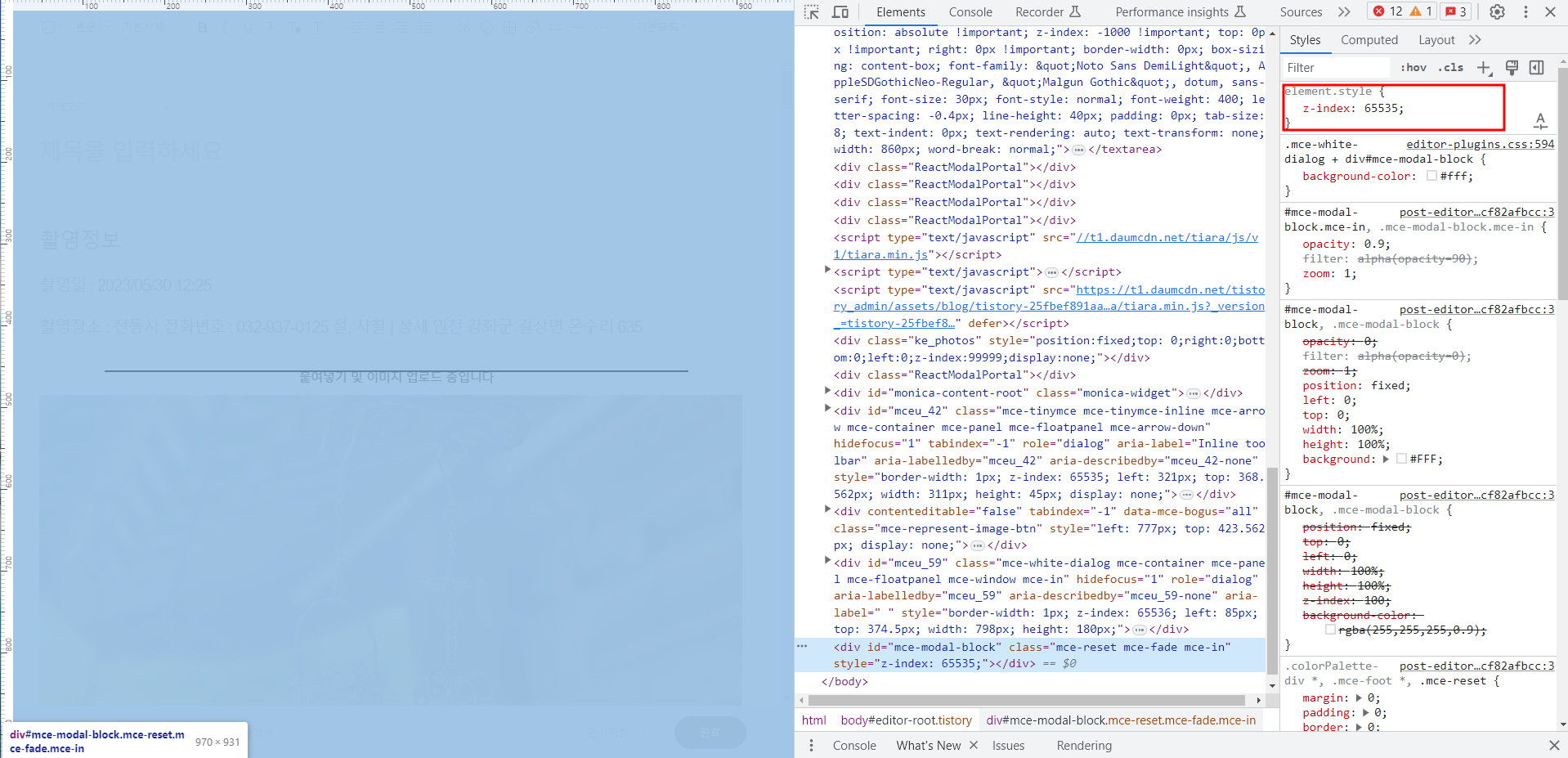This screenshot has height=758, width=1568.
Task: Switch to the Elements tab
Action: (x=901, y=11)
